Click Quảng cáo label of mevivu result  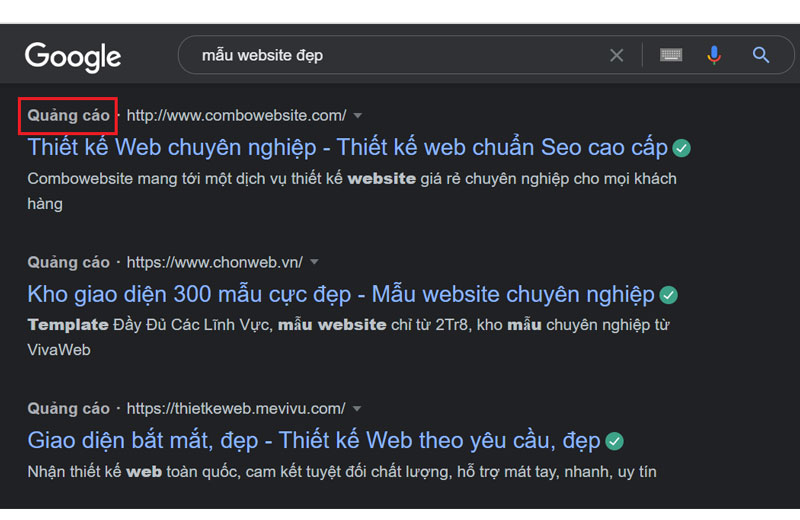(x=68, y=409)
